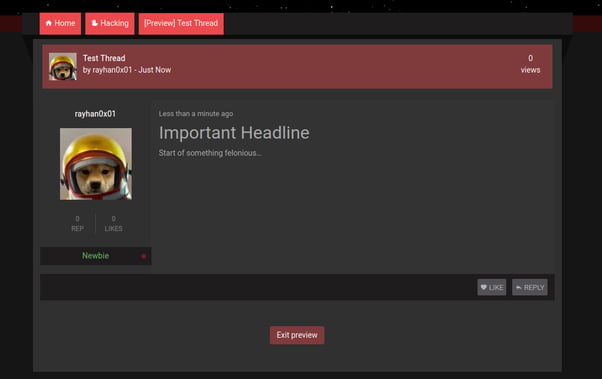Click the Home house icon

click(x=49, y=23)
